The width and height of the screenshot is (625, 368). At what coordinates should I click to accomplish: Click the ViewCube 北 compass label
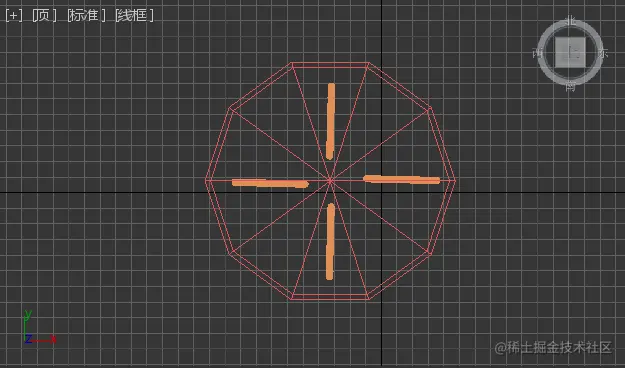571,20
